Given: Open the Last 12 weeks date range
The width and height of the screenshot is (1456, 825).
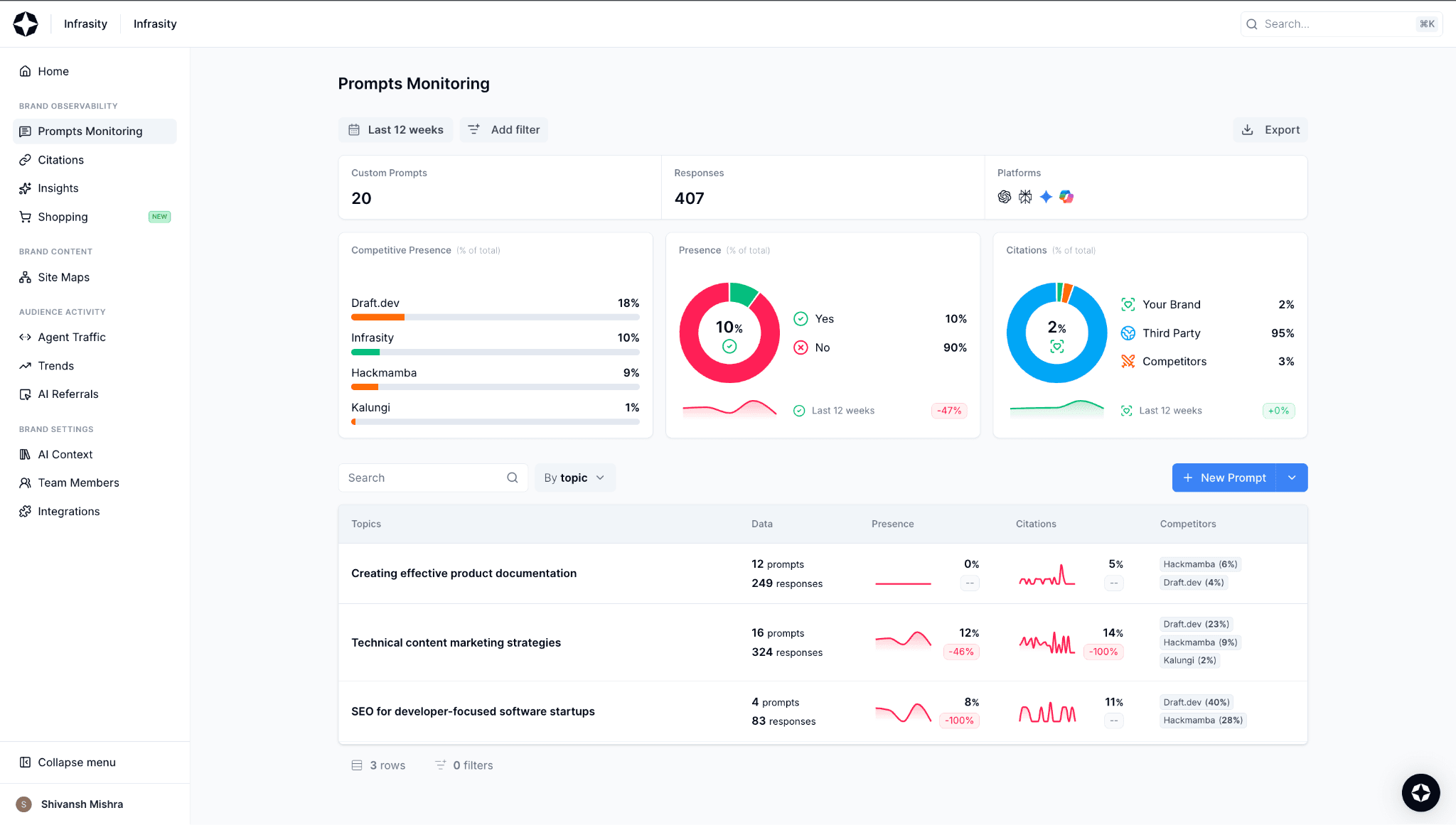Looking at the screenshot, I should 395,130.
